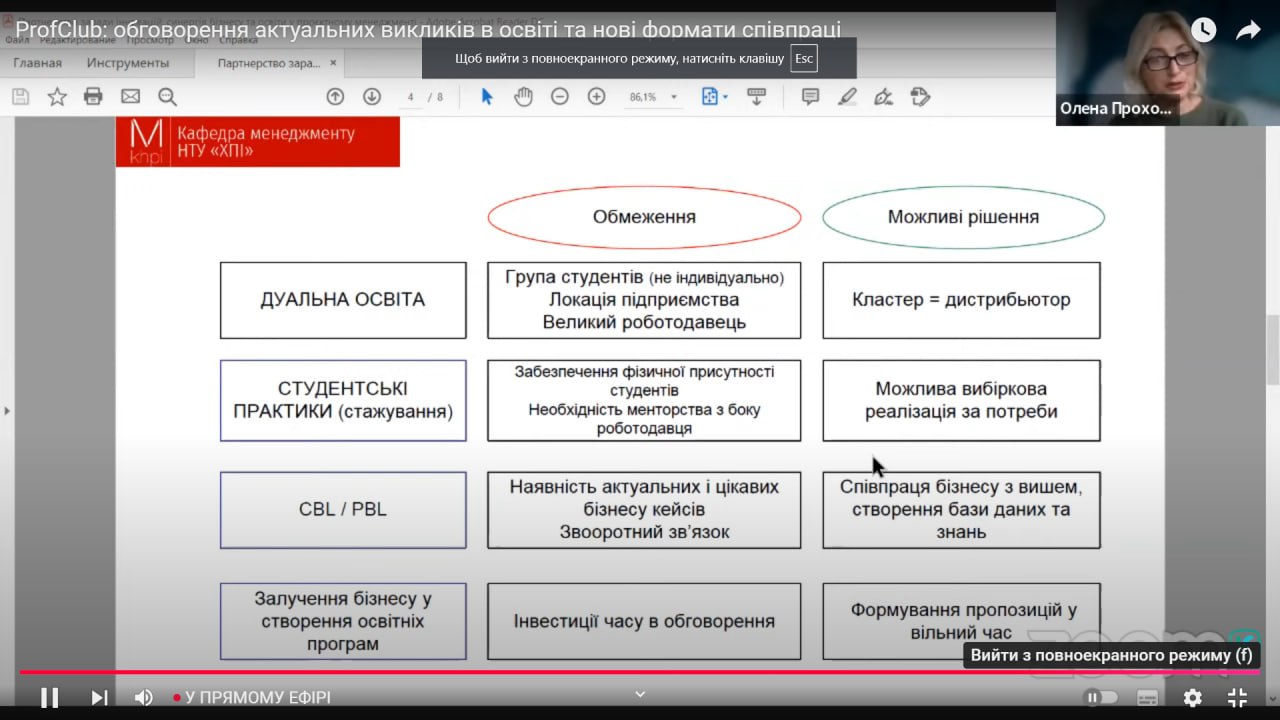The width and height of the screenshot is (1280, 720).
Task: Click the Інвестиції часу в обговорення box
Action: pyautogui.click(x=644, y=621)
